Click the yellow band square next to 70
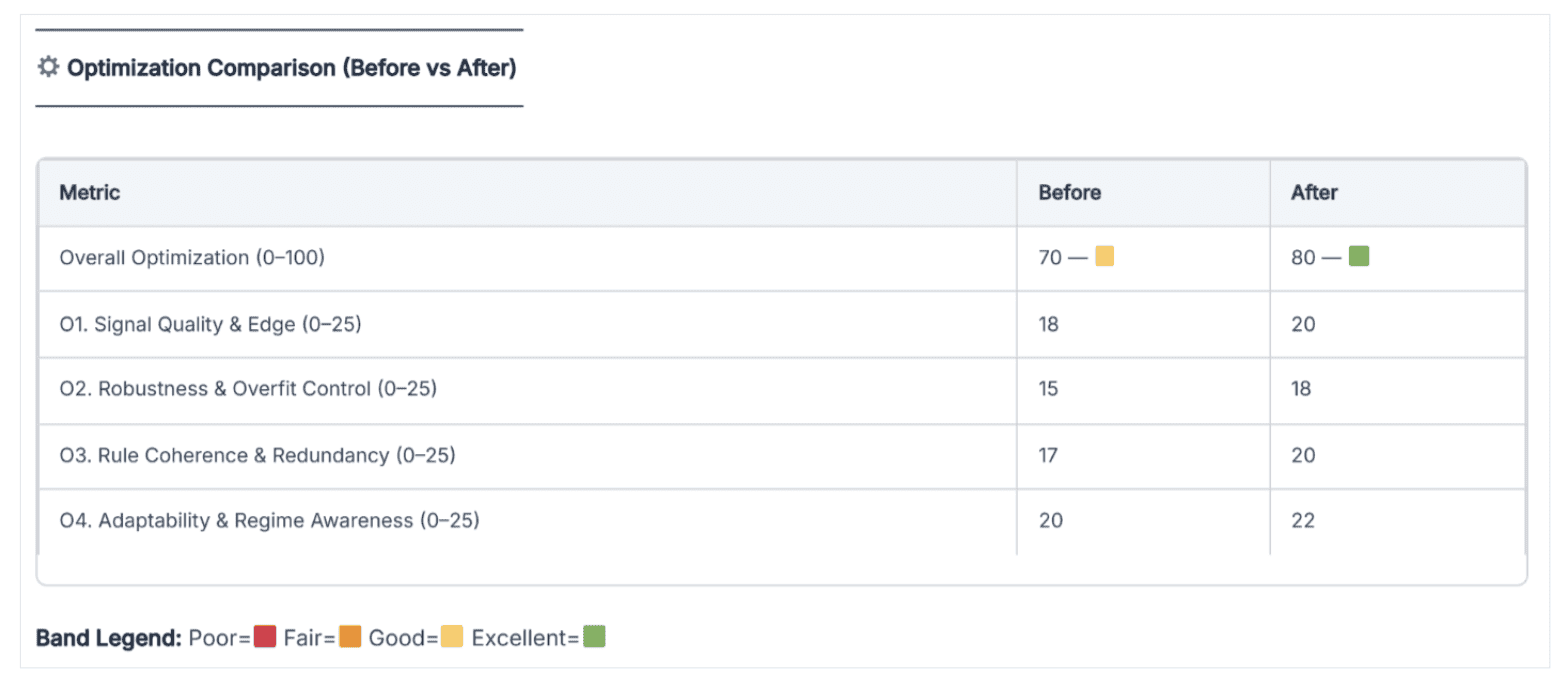The height and width of the screenshot is (682, 1566). coord(1104,257)
